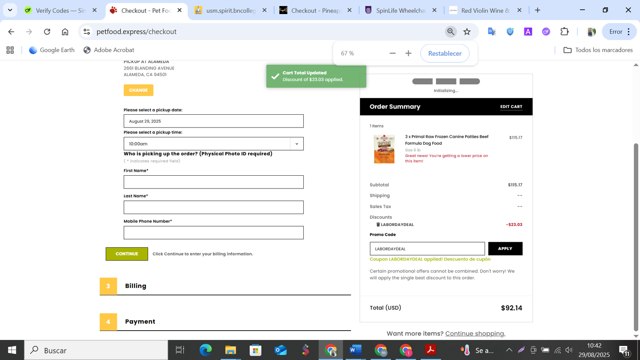
Task: Focus the First Name field
Action: pyautogui.click(x=213, y=182)
